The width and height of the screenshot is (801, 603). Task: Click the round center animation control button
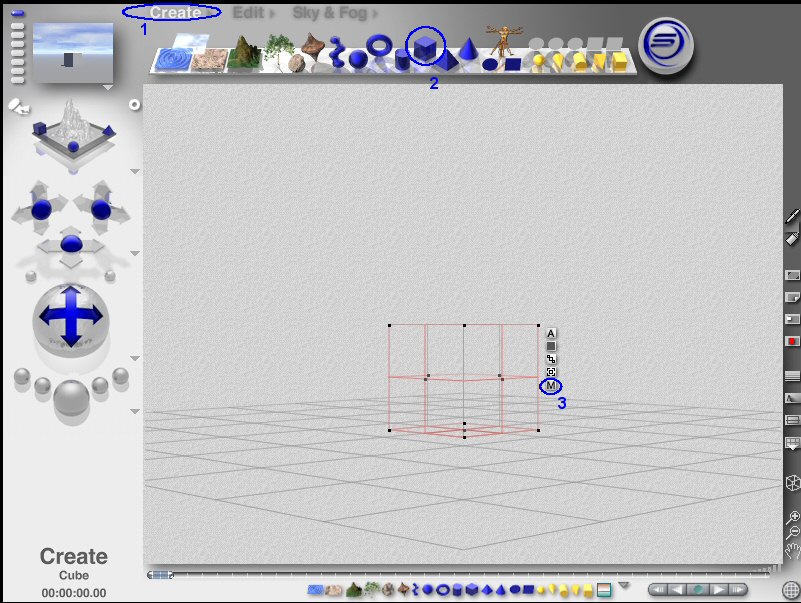click(698, 590)
